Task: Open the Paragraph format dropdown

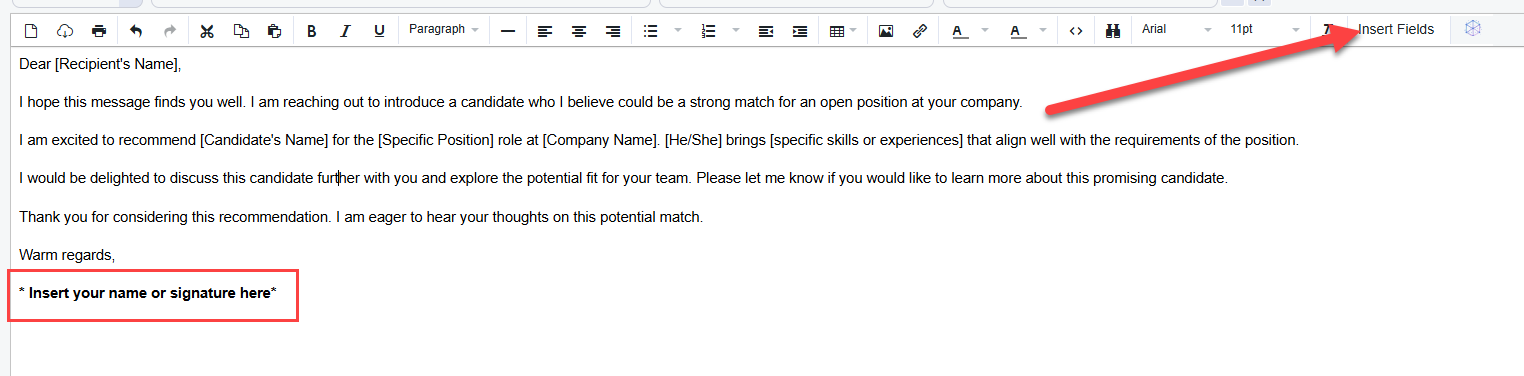Action: [x=444, y=30]
